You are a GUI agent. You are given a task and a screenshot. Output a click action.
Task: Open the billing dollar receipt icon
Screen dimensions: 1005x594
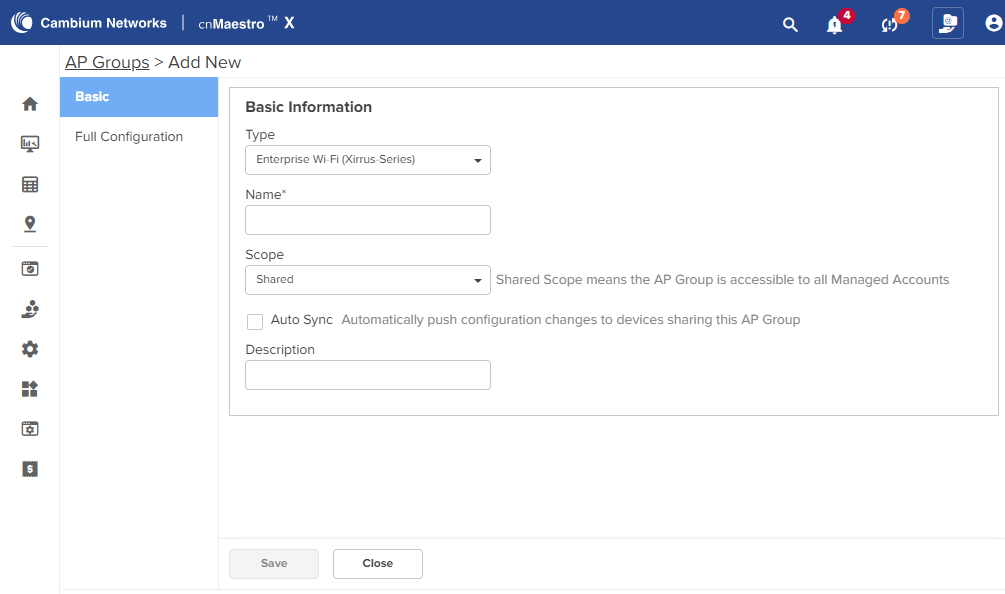[29, 469]
